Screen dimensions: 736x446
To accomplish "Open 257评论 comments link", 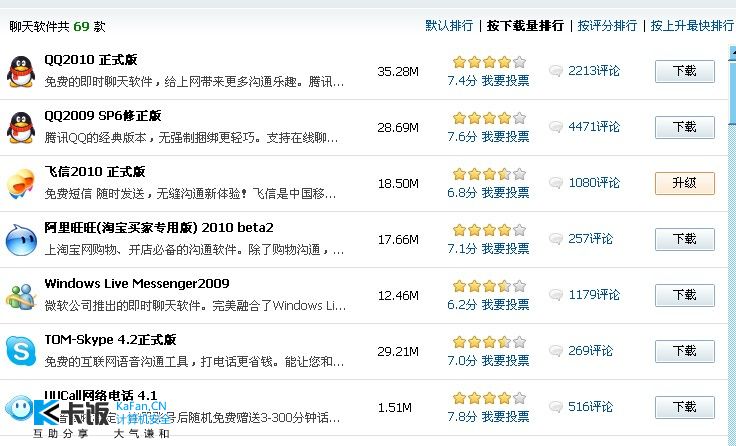I will 590,239.
